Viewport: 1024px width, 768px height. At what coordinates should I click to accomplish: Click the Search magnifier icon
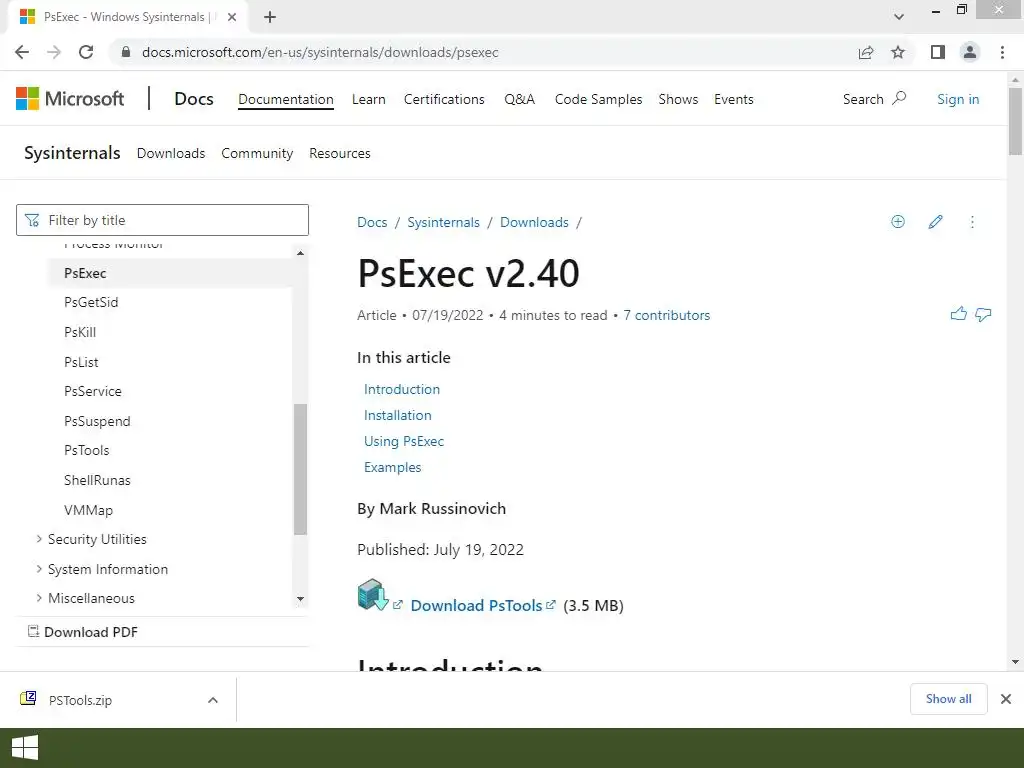(899, 99)
